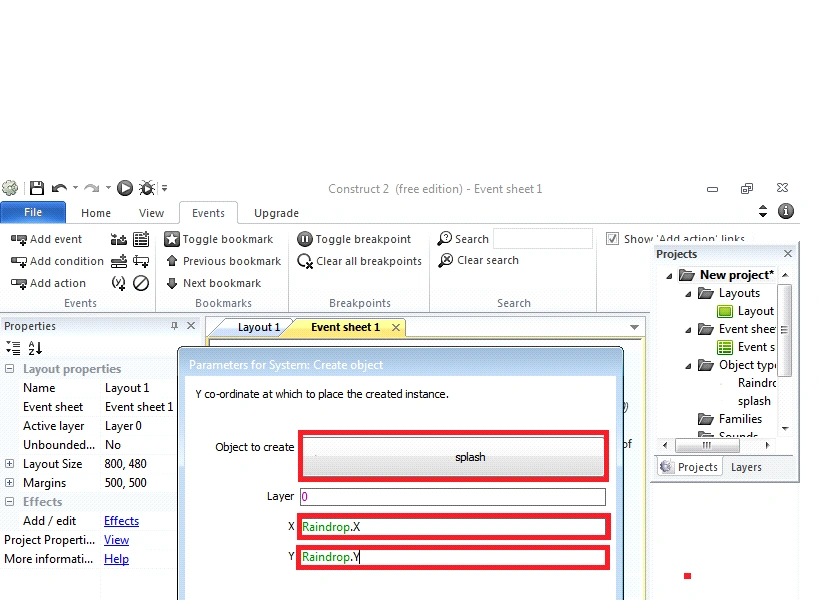Toggle bookmark star icon
Image resolution: width=819 pixels, height=600 pixels.
(x=172, y=239)
